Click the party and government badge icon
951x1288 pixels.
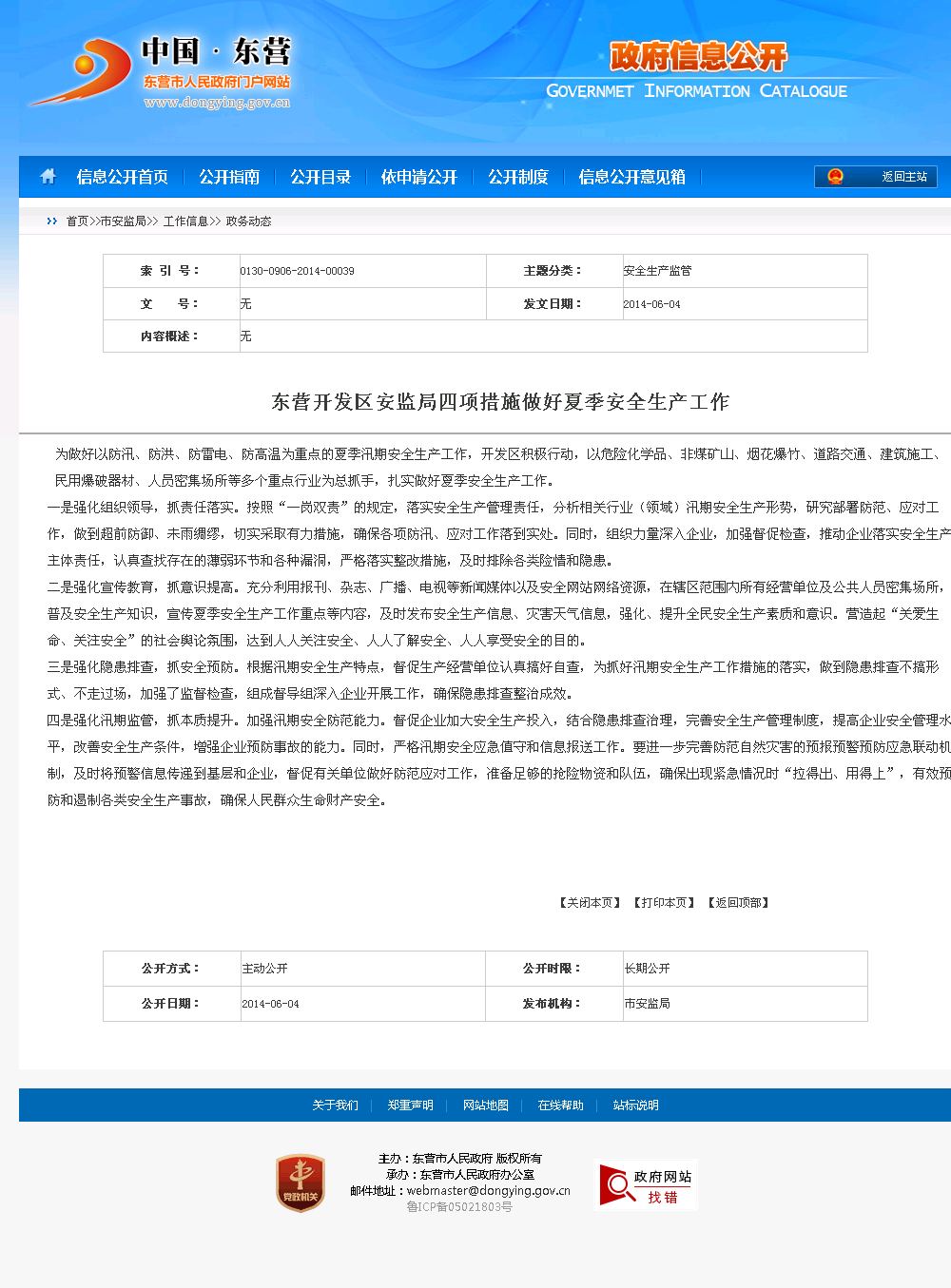pos(301,1182)
